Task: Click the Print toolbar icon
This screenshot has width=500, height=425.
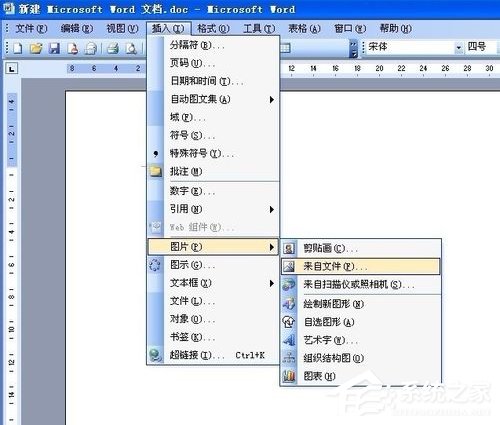Action: pos(113,48)
